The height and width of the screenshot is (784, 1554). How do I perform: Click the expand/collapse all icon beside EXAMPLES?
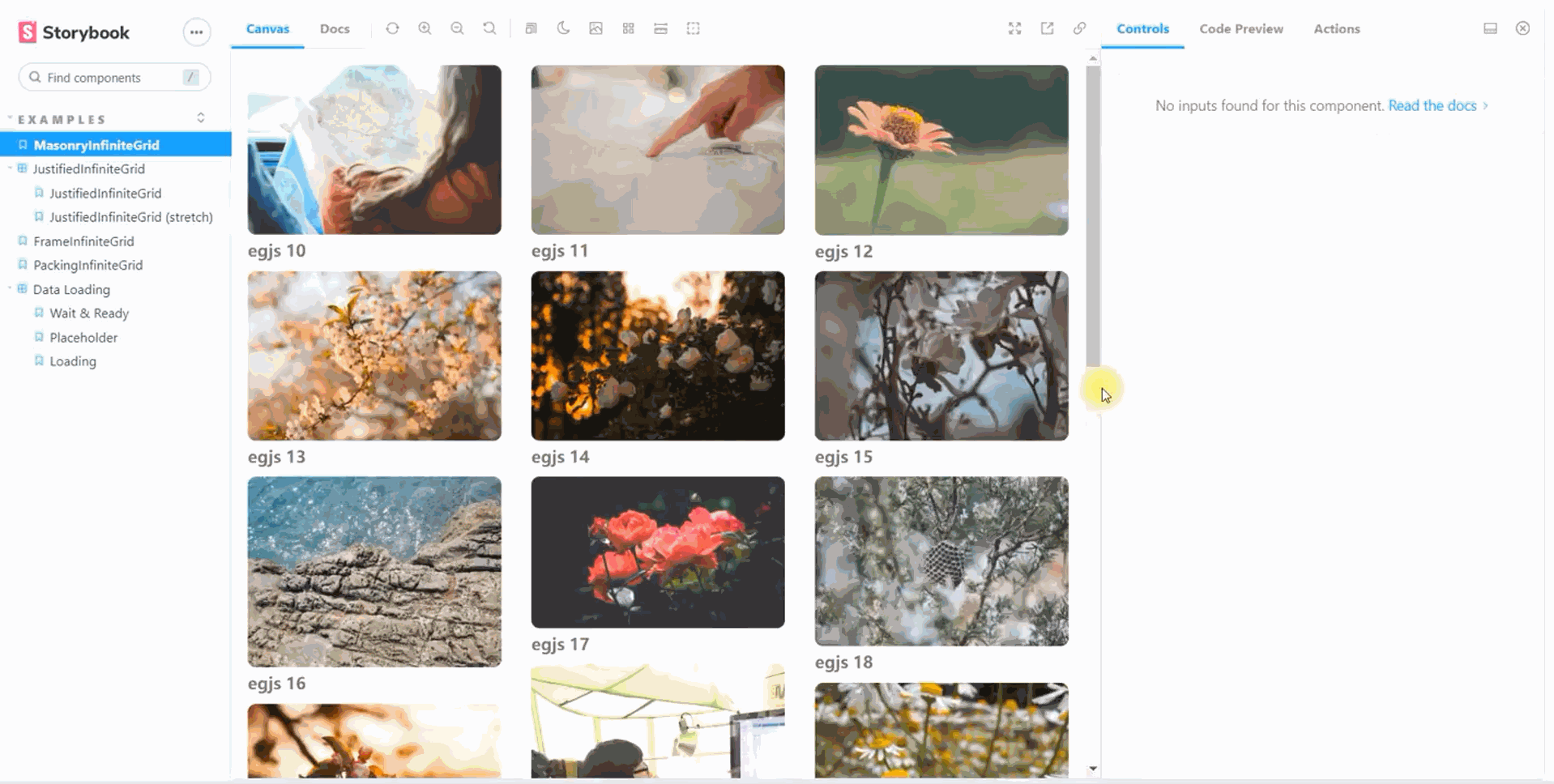(200, 118)
